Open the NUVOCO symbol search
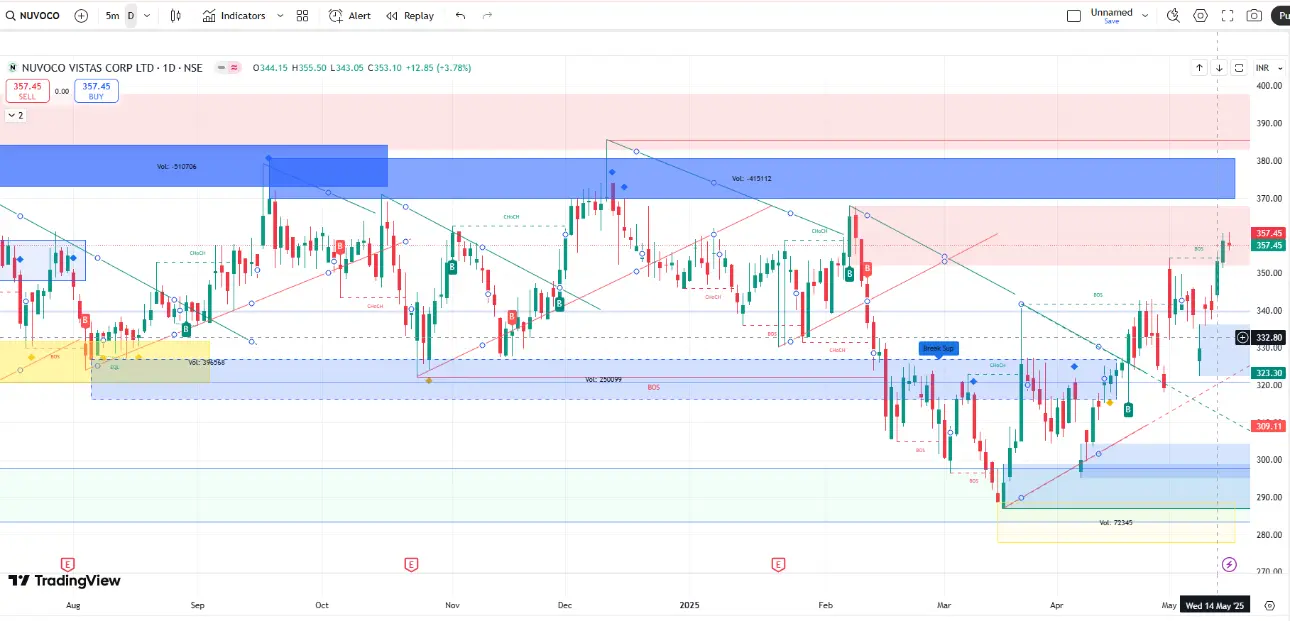This screenshot has height=621, width=1290. (33, 16)
